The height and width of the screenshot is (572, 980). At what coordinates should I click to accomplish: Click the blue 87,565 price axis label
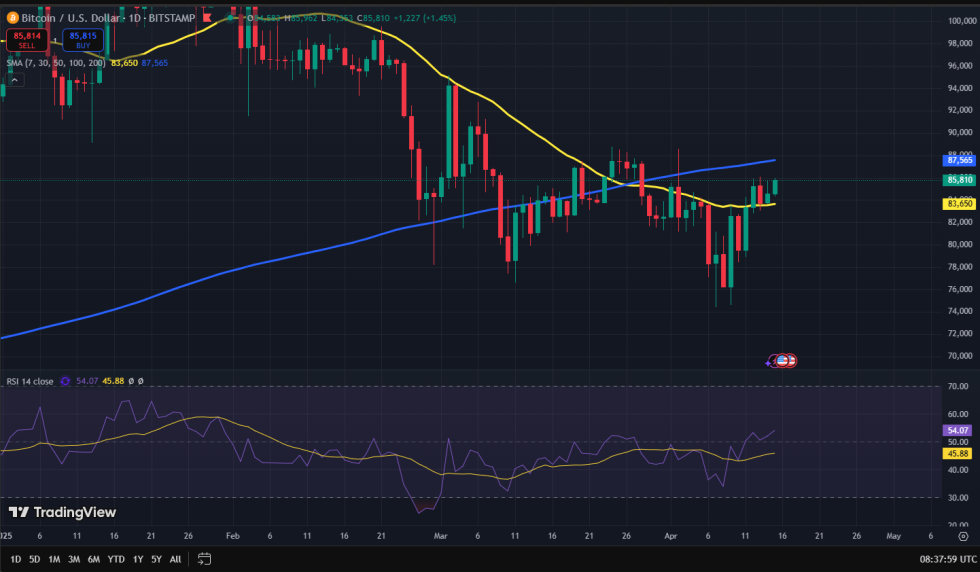pos(959,160)
